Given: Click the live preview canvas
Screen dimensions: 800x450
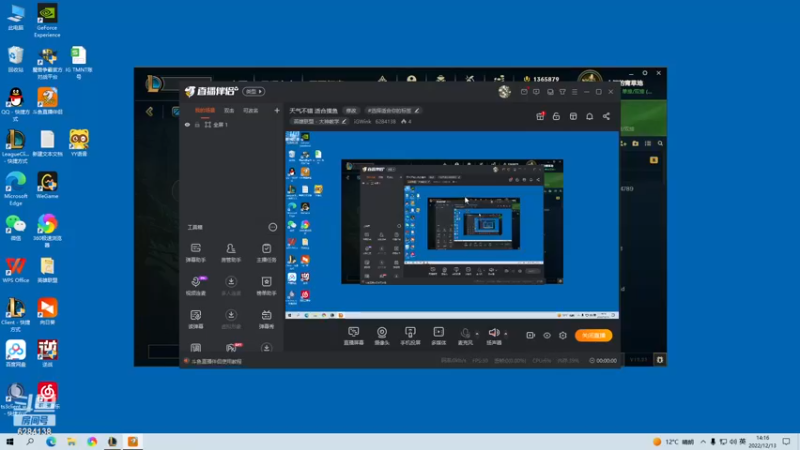Looking at the screenshot, I should [452, 225].
